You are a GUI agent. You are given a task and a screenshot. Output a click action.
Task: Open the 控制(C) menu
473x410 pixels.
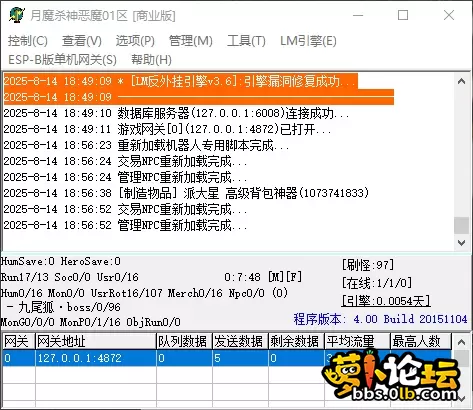coord(28,41)
